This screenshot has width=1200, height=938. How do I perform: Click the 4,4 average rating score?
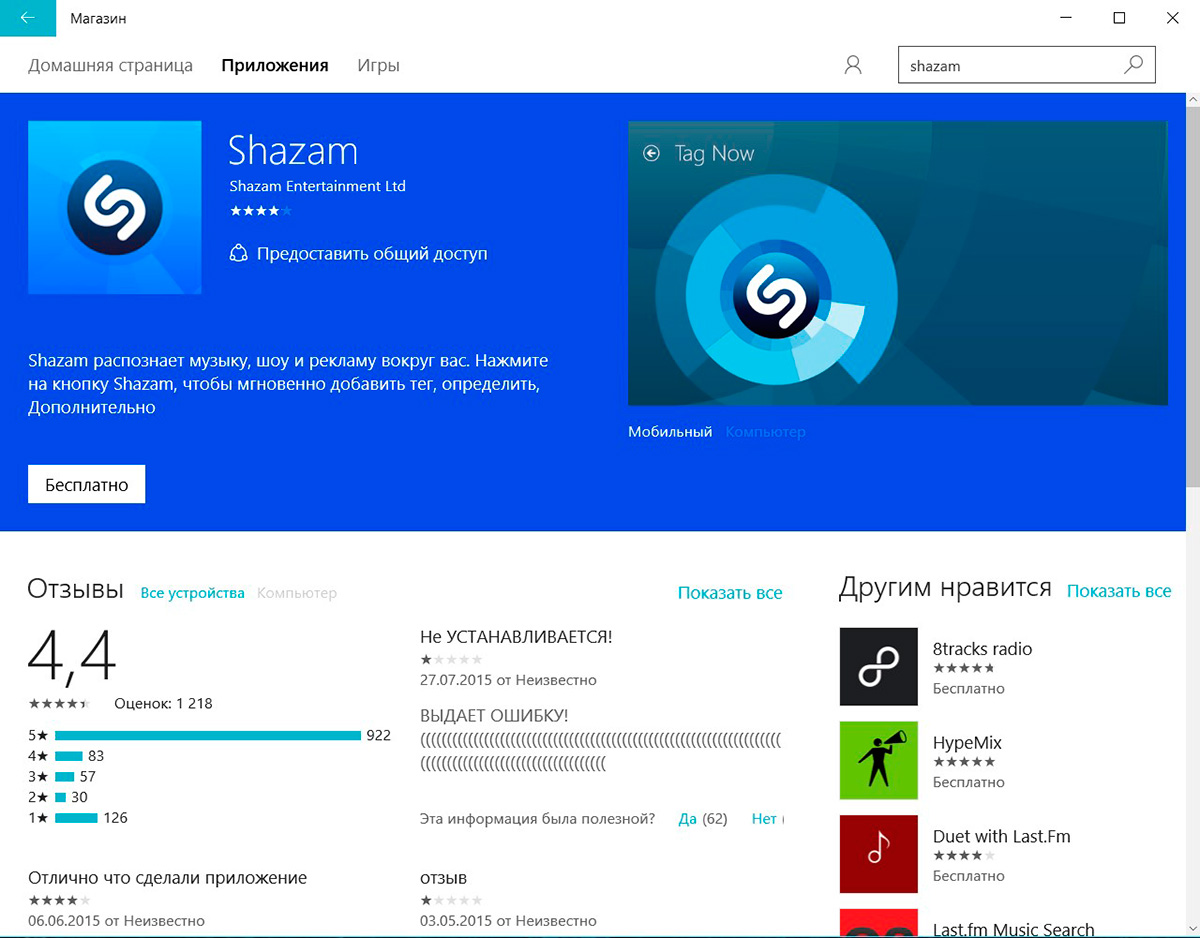72,657
